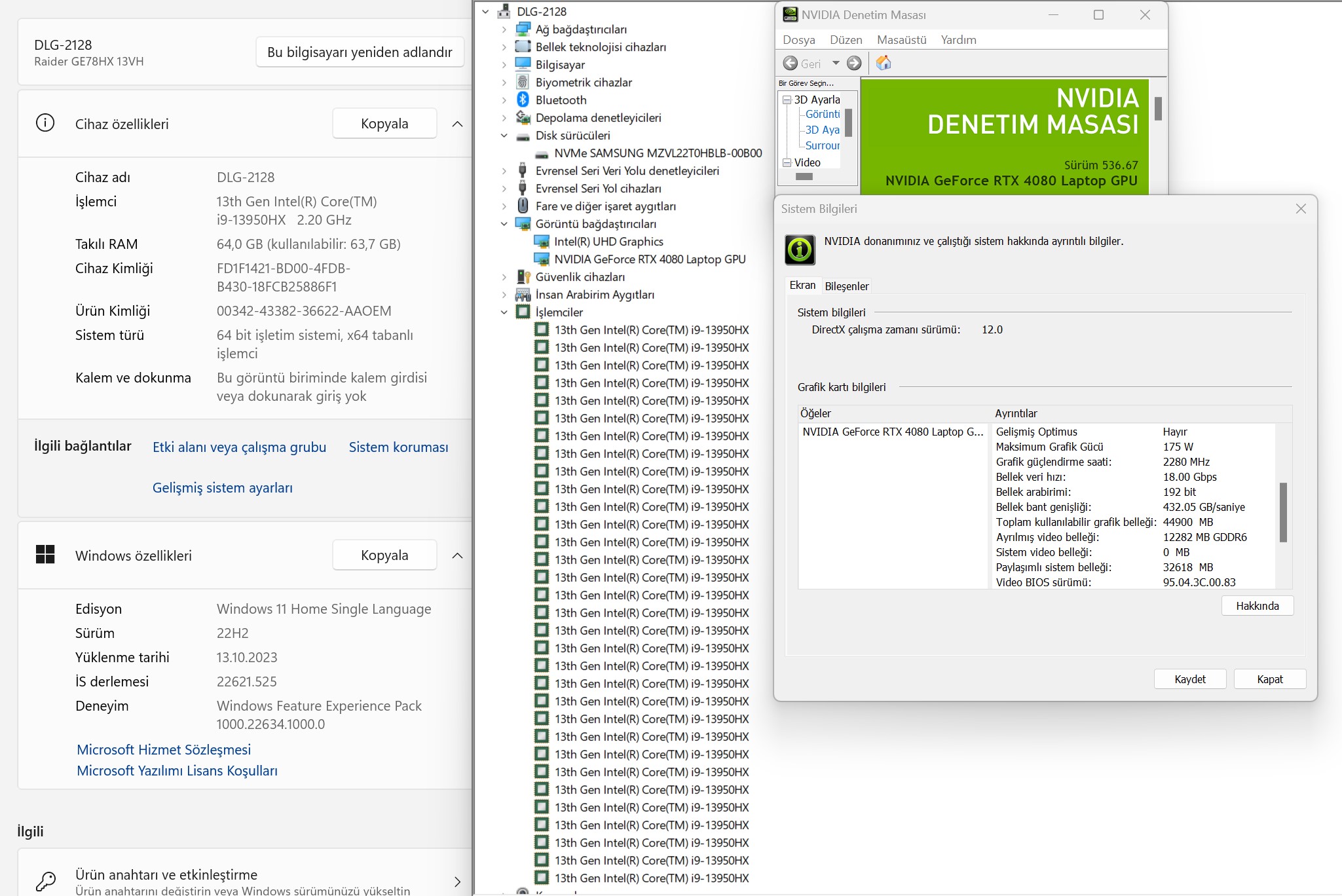The image size is (1342, 896).
Task: Expand the Ağ bağdaştırıcıları node
Action: tap(504, 29)
